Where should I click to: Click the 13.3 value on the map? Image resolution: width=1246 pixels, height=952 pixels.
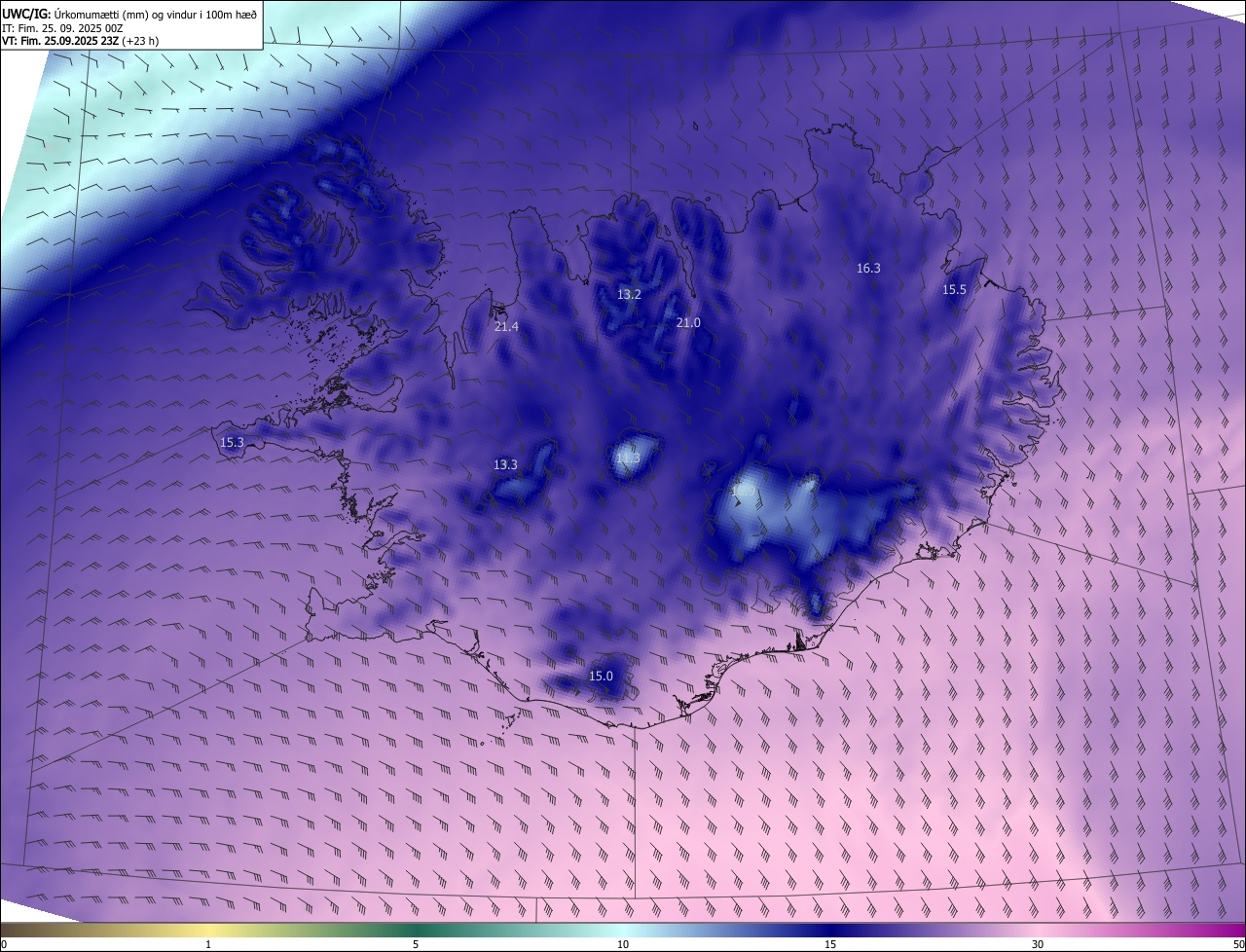pos(505,464)
